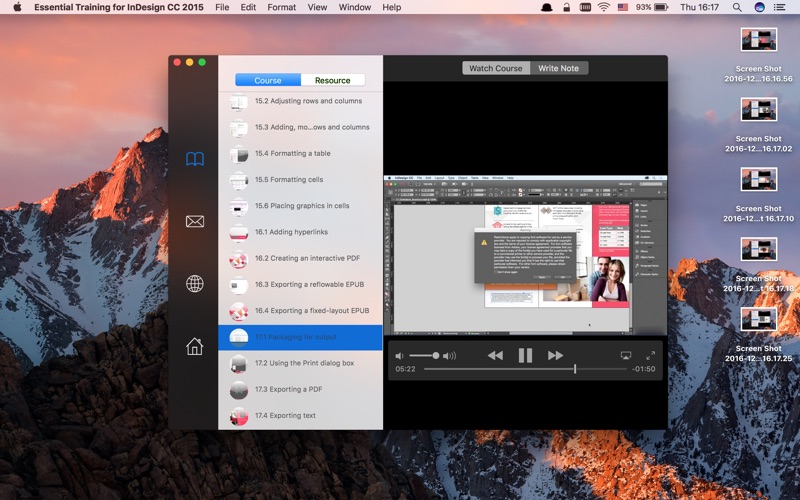The height and width of the screenshot is (500, 800).
Task: Open the File menu
Action: pos(222,7)
